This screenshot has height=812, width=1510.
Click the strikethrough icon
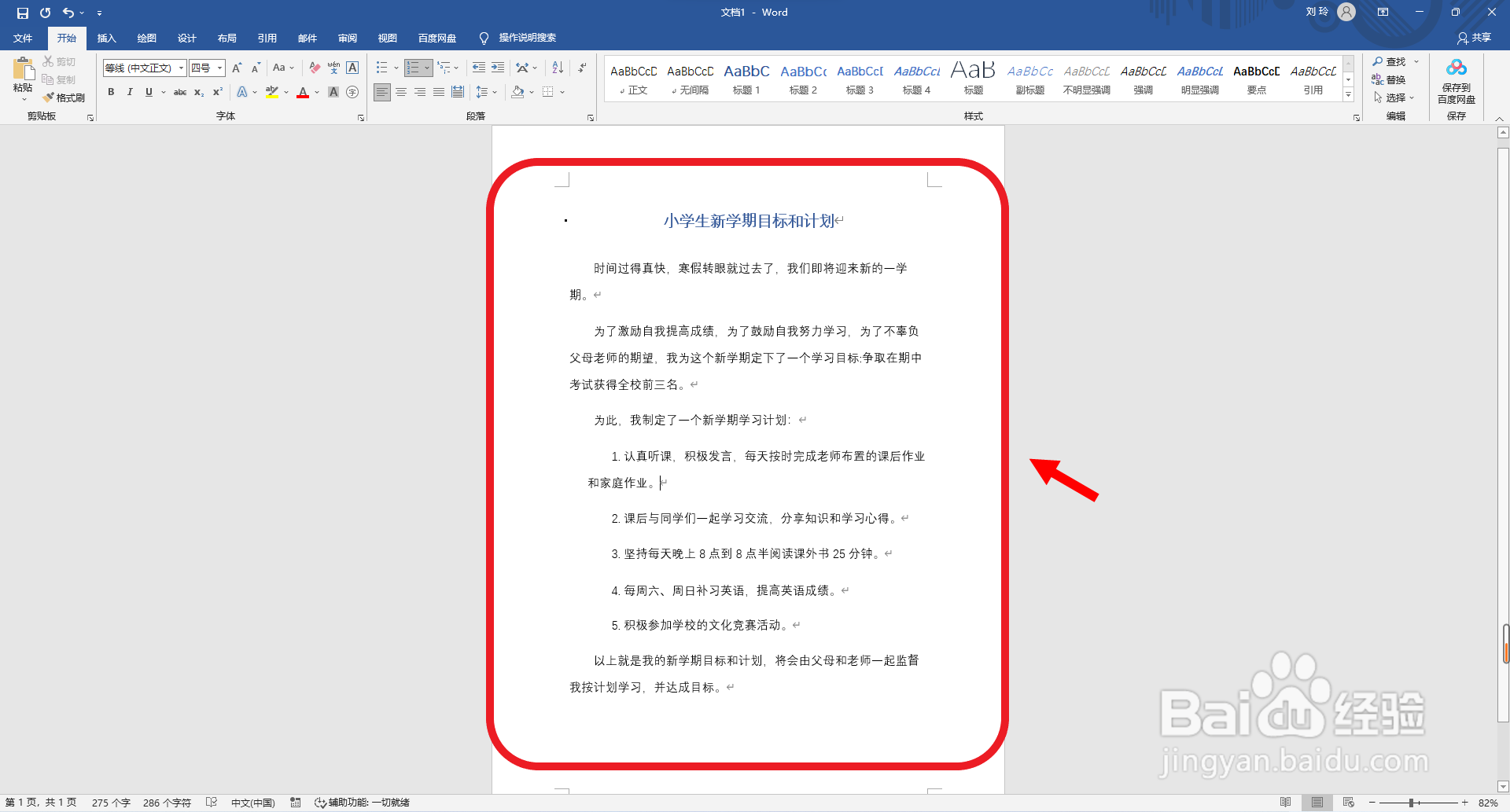pos(179,92)
